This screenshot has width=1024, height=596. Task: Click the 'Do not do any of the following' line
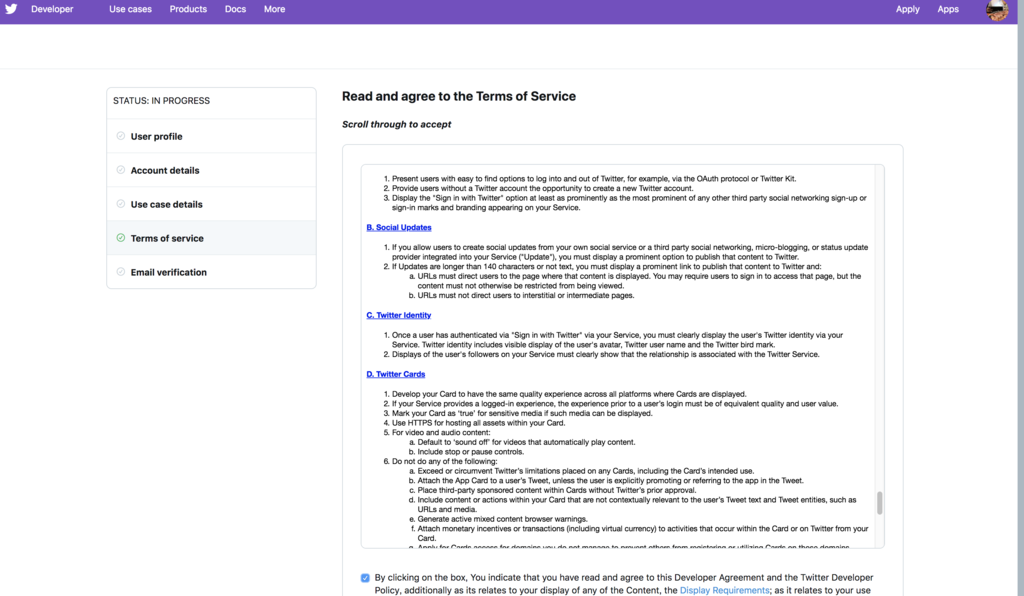445,461
